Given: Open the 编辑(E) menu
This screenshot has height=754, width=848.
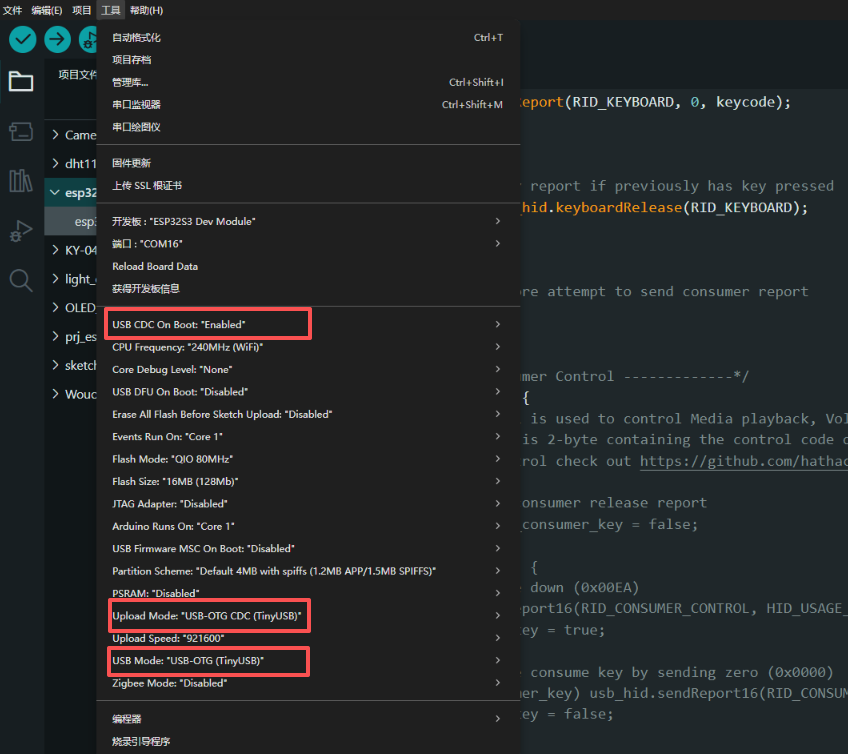Looking at the screenshot, I should [47, 10].
